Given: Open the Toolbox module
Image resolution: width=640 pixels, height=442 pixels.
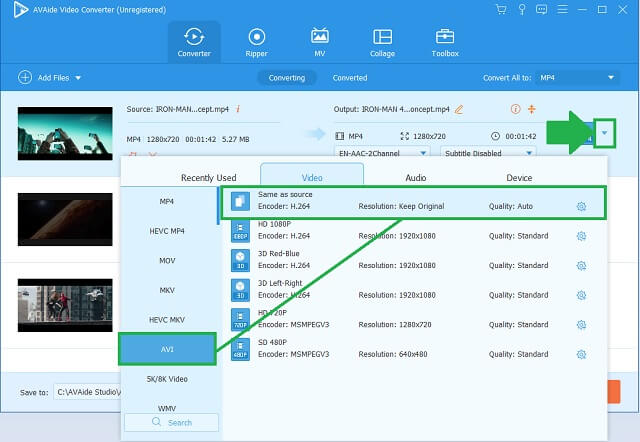Looking at the screenshot, I should pyautogui.click(x=445, y=42).
